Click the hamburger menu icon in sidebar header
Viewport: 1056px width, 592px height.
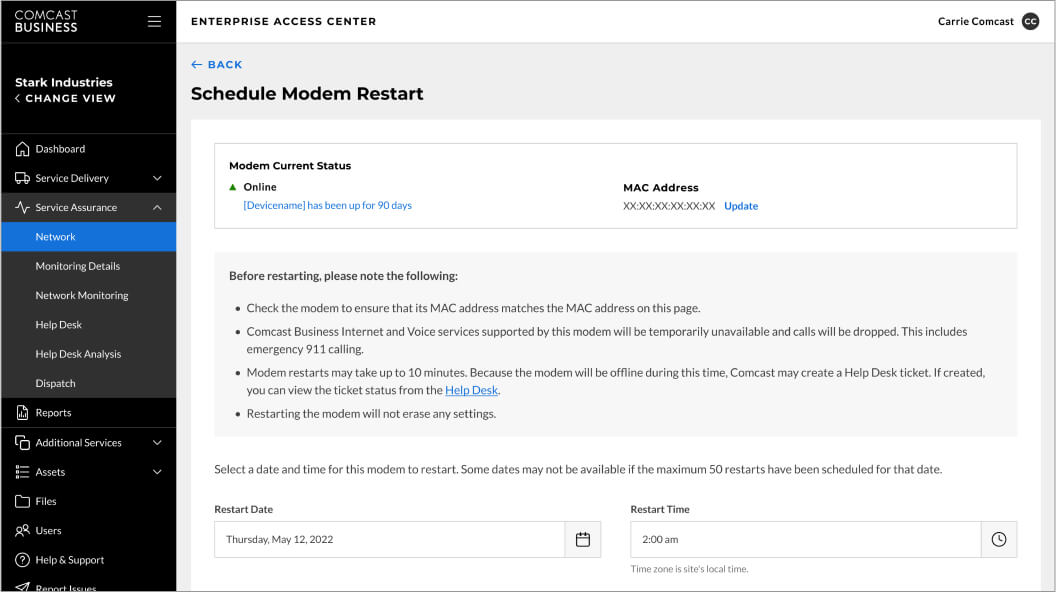pos(154,21)
